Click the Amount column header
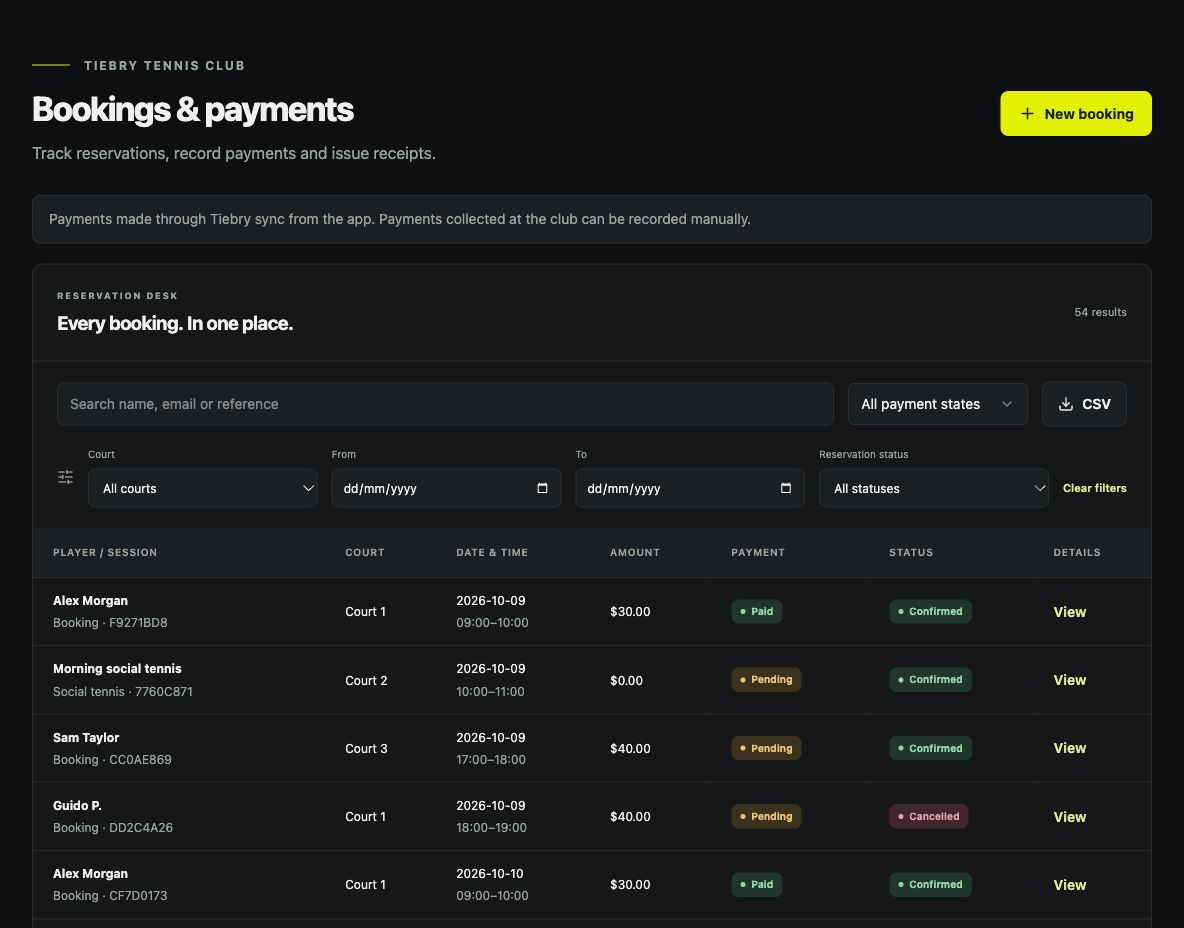 (x=634, y=552)
